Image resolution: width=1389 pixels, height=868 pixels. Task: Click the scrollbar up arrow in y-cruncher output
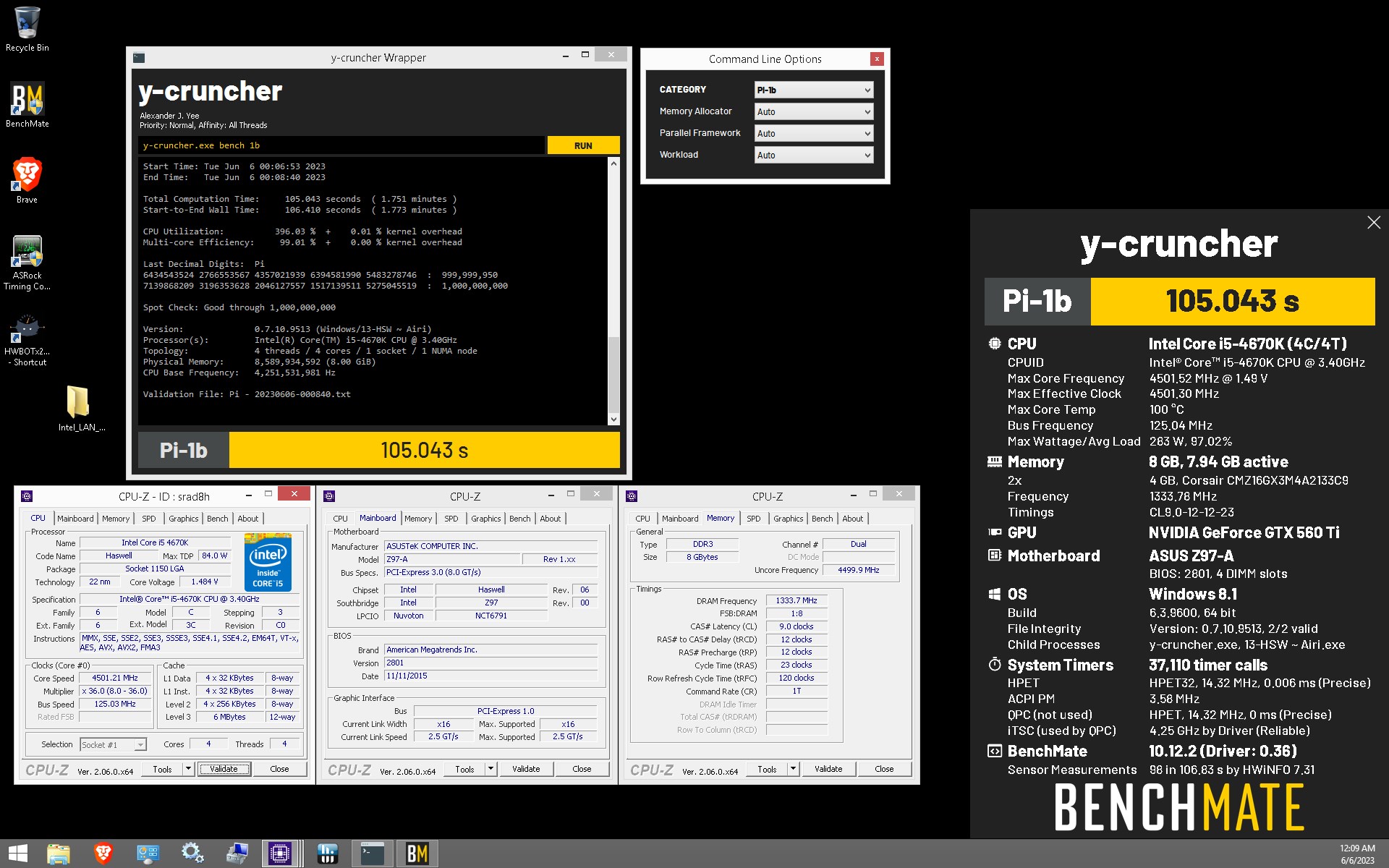tap(613, 163)
